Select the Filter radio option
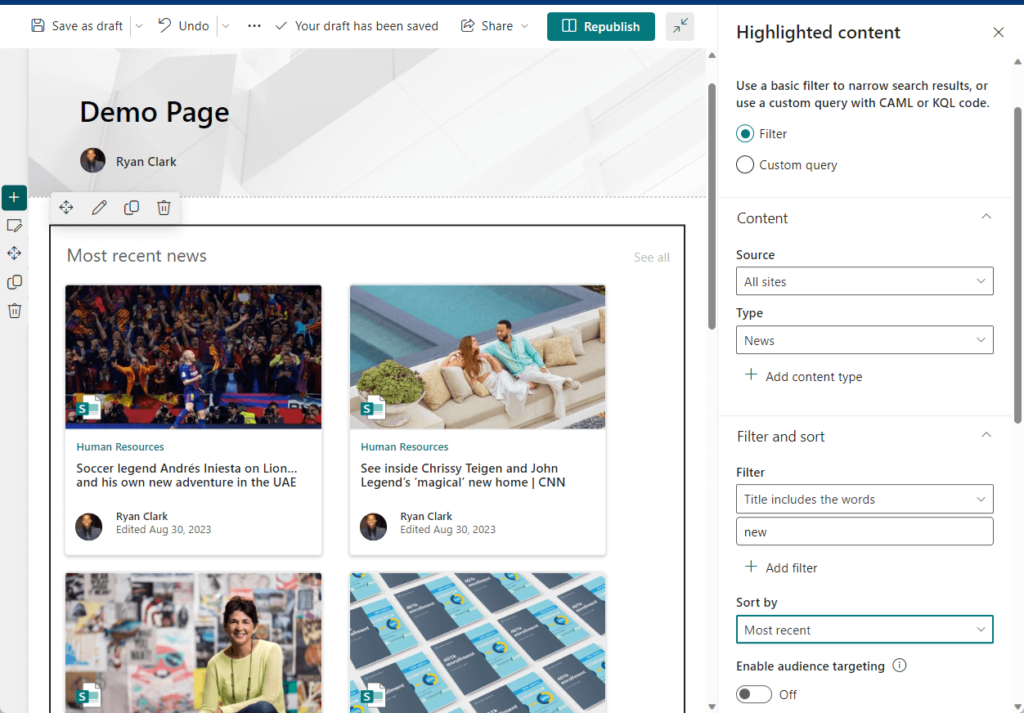Viewport: 1024px width, 713px height. click(x=745, y=134)
